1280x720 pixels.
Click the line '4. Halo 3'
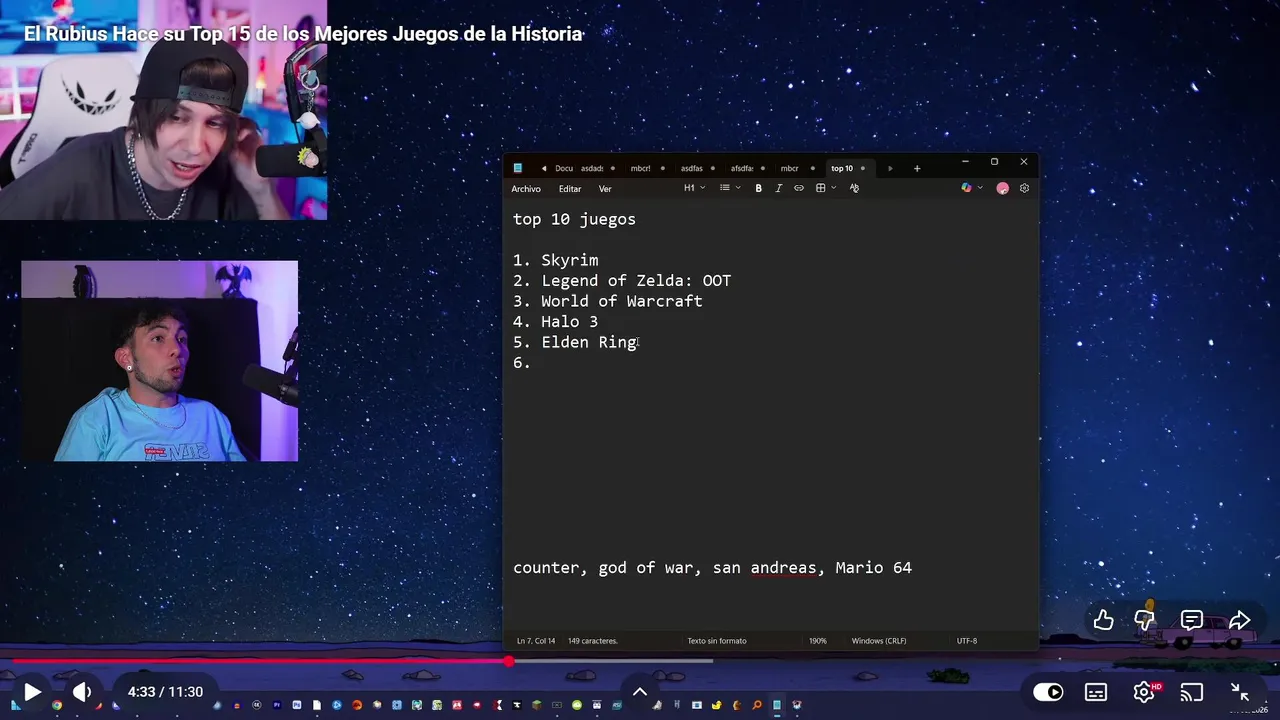[556, 322]
